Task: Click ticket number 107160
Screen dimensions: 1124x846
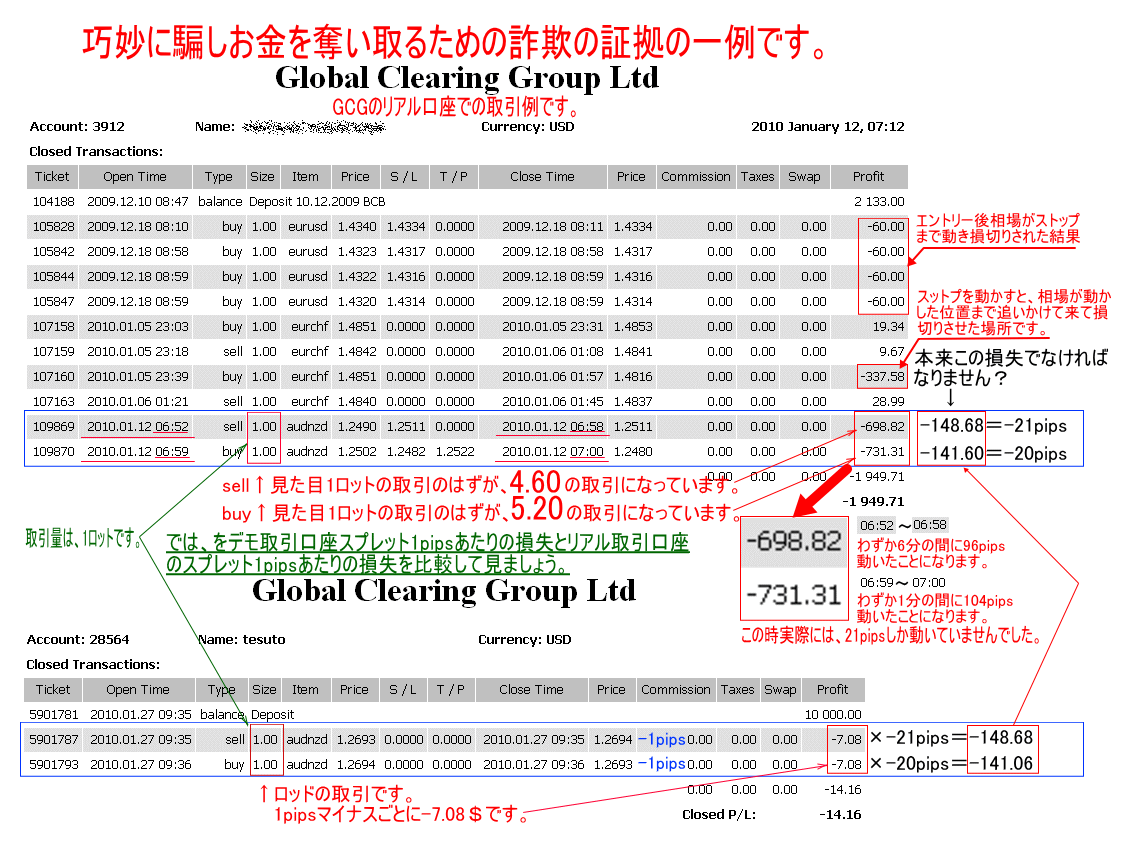Action: click(54, 376)
